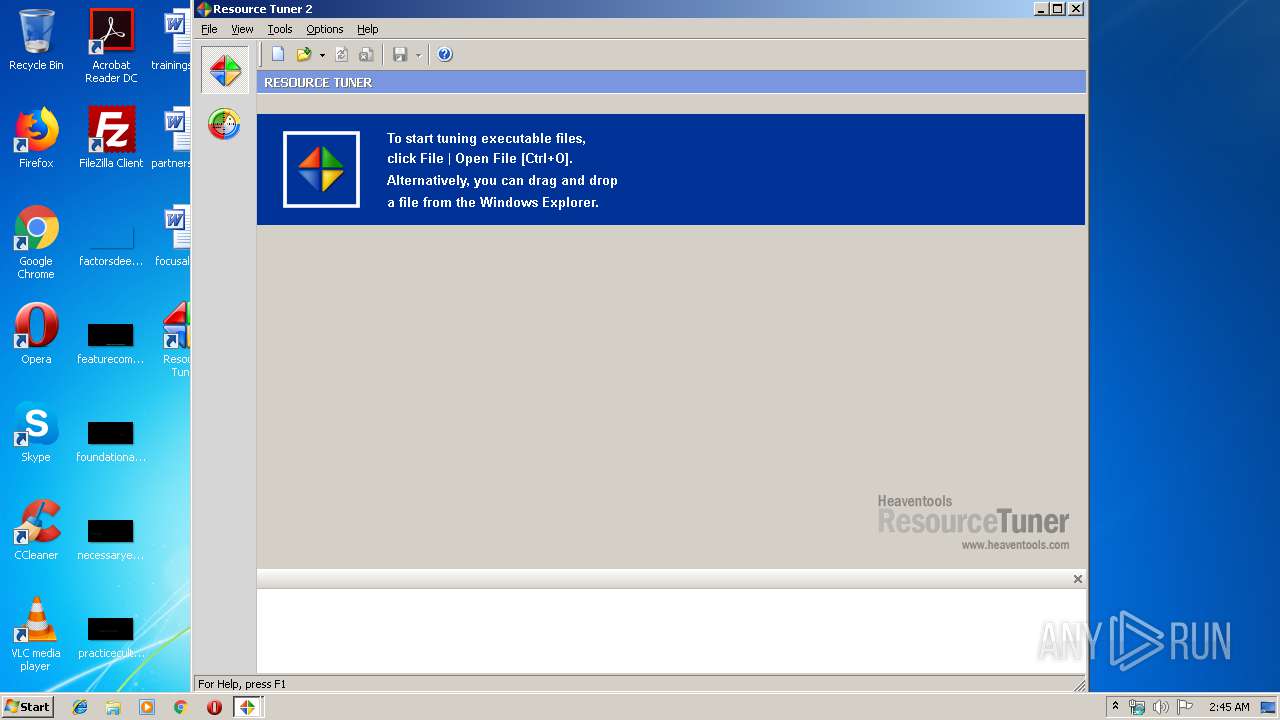Open the View menu
This screenshot has height=720, width=1280.
click(x=242, y=29)
